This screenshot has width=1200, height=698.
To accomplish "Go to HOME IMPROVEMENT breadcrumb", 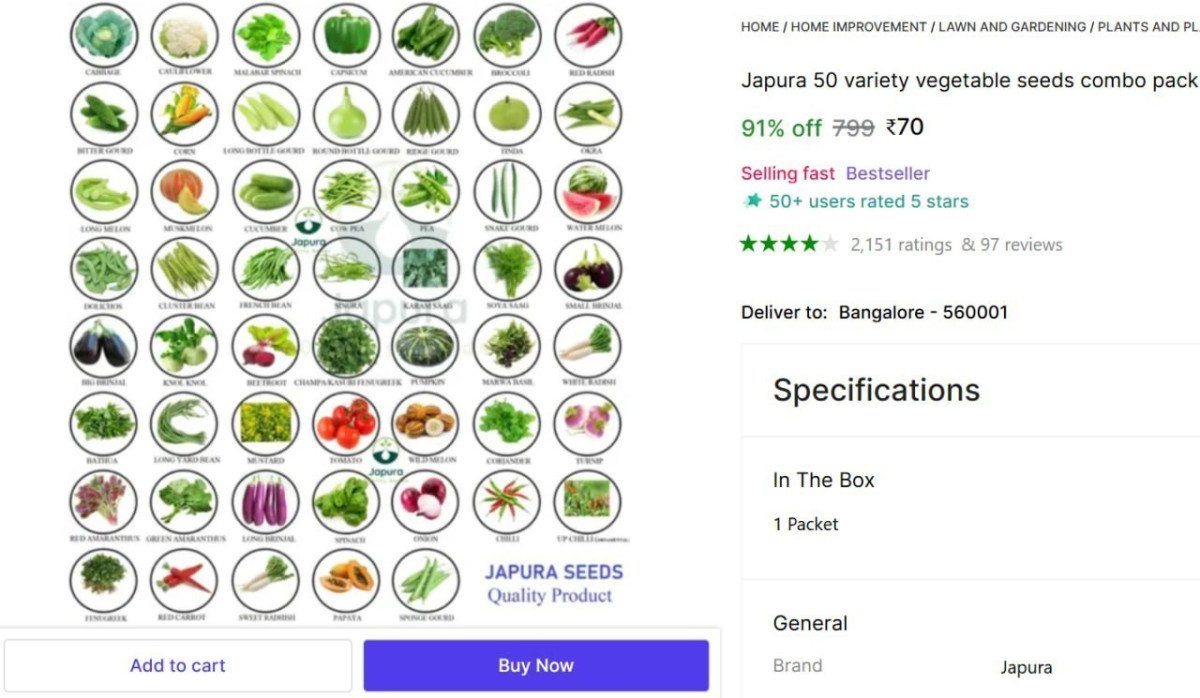I will pos(858,27).
